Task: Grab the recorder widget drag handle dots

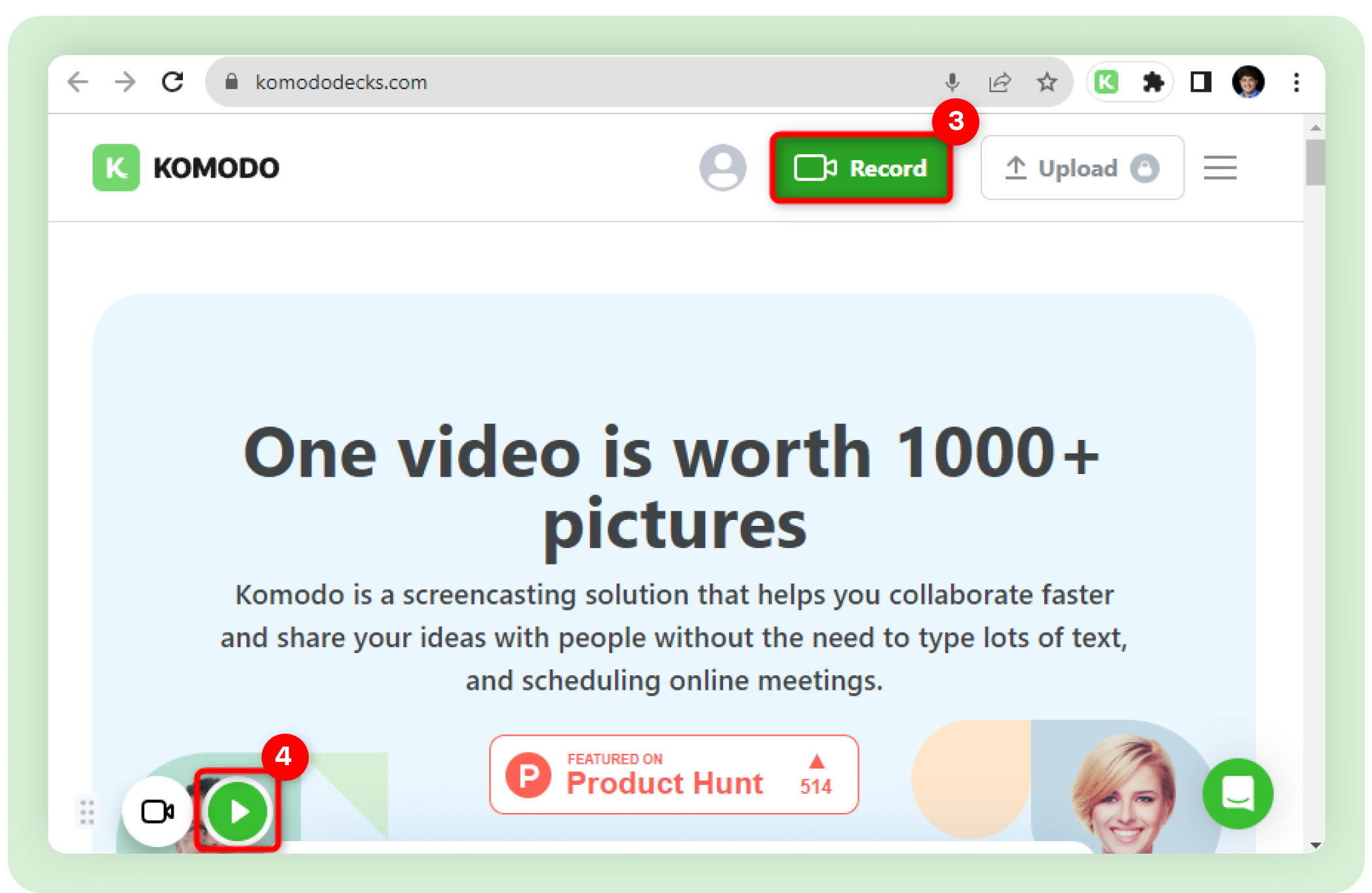Action: coord(87,812)
